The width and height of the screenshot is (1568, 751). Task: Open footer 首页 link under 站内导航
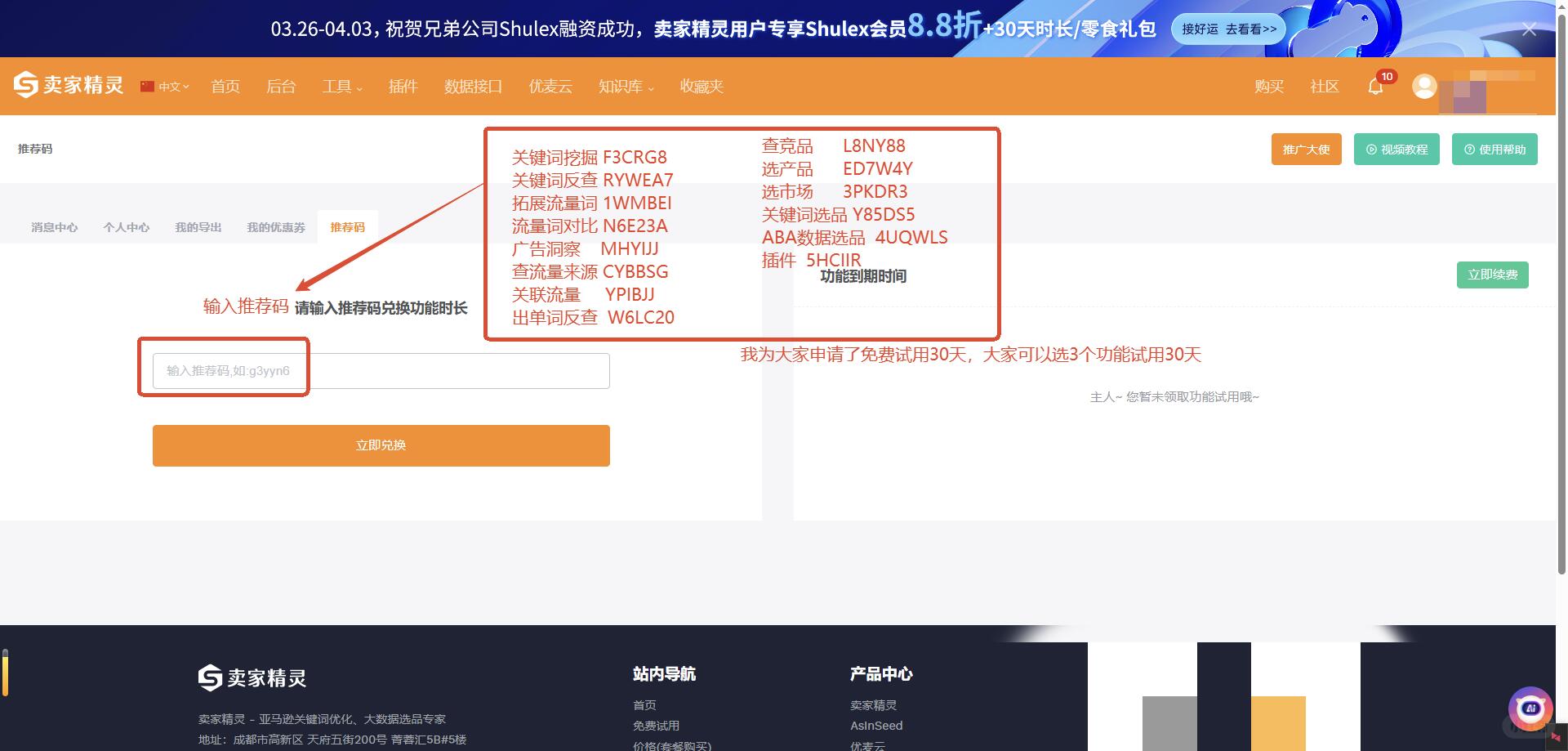[x=644, y=705]
